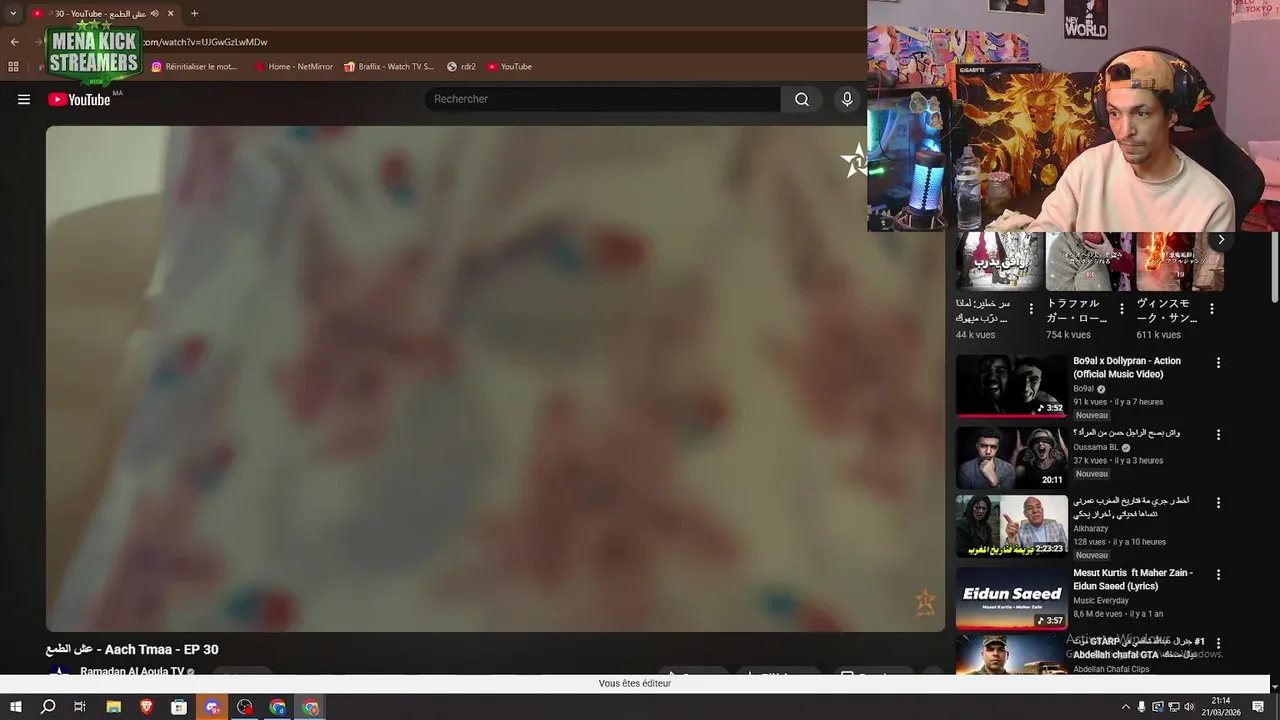Open the Oussama BL 20:11 video thumbnail
Screen dimensions: 1280x720
coord(1012,458)
